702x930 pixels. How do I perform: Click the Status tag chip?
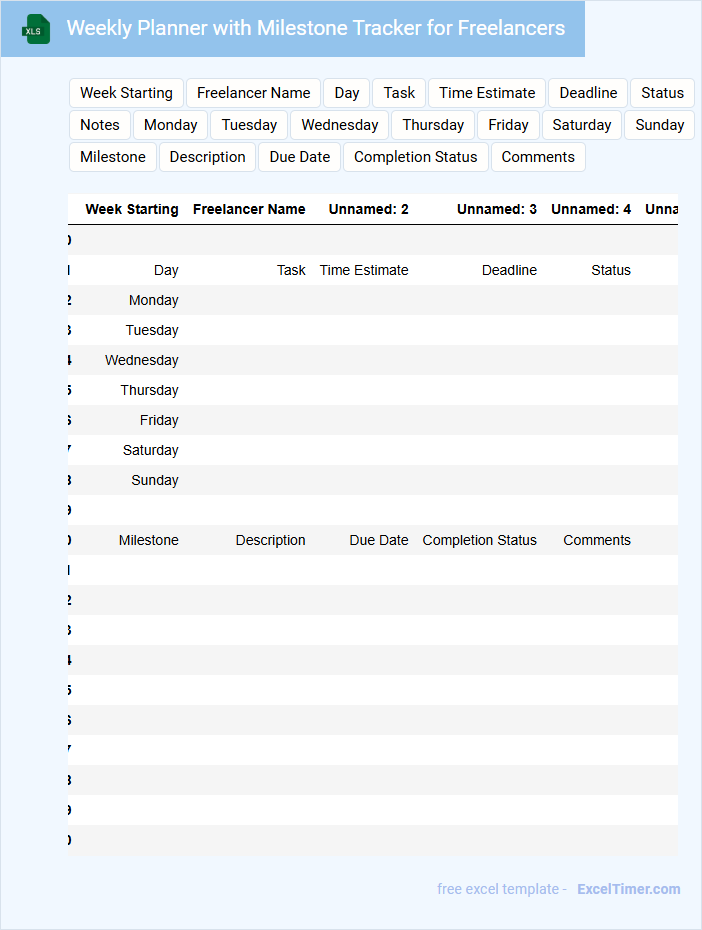(662, 93)
